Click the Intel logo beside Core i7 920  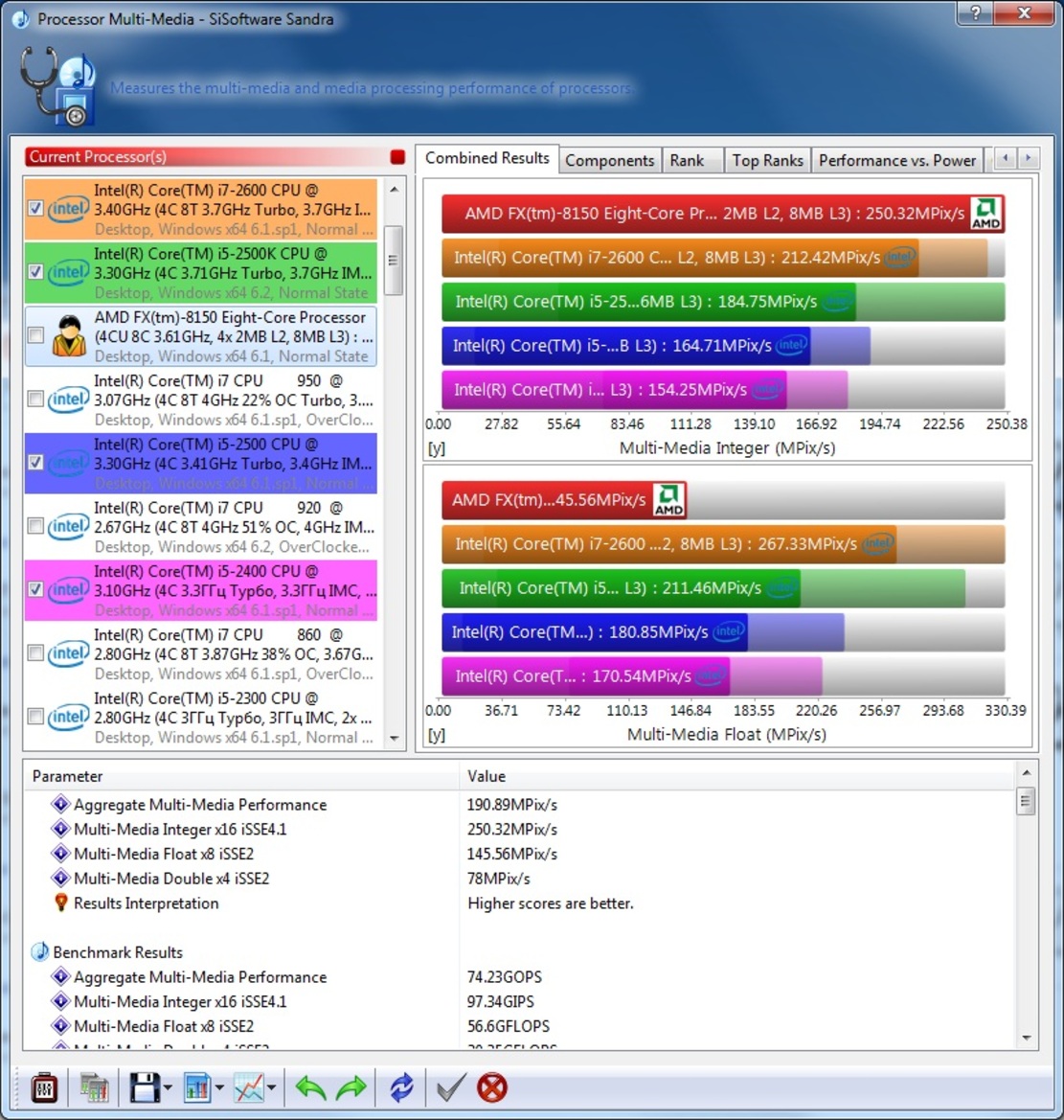click(x=69, y=526)
